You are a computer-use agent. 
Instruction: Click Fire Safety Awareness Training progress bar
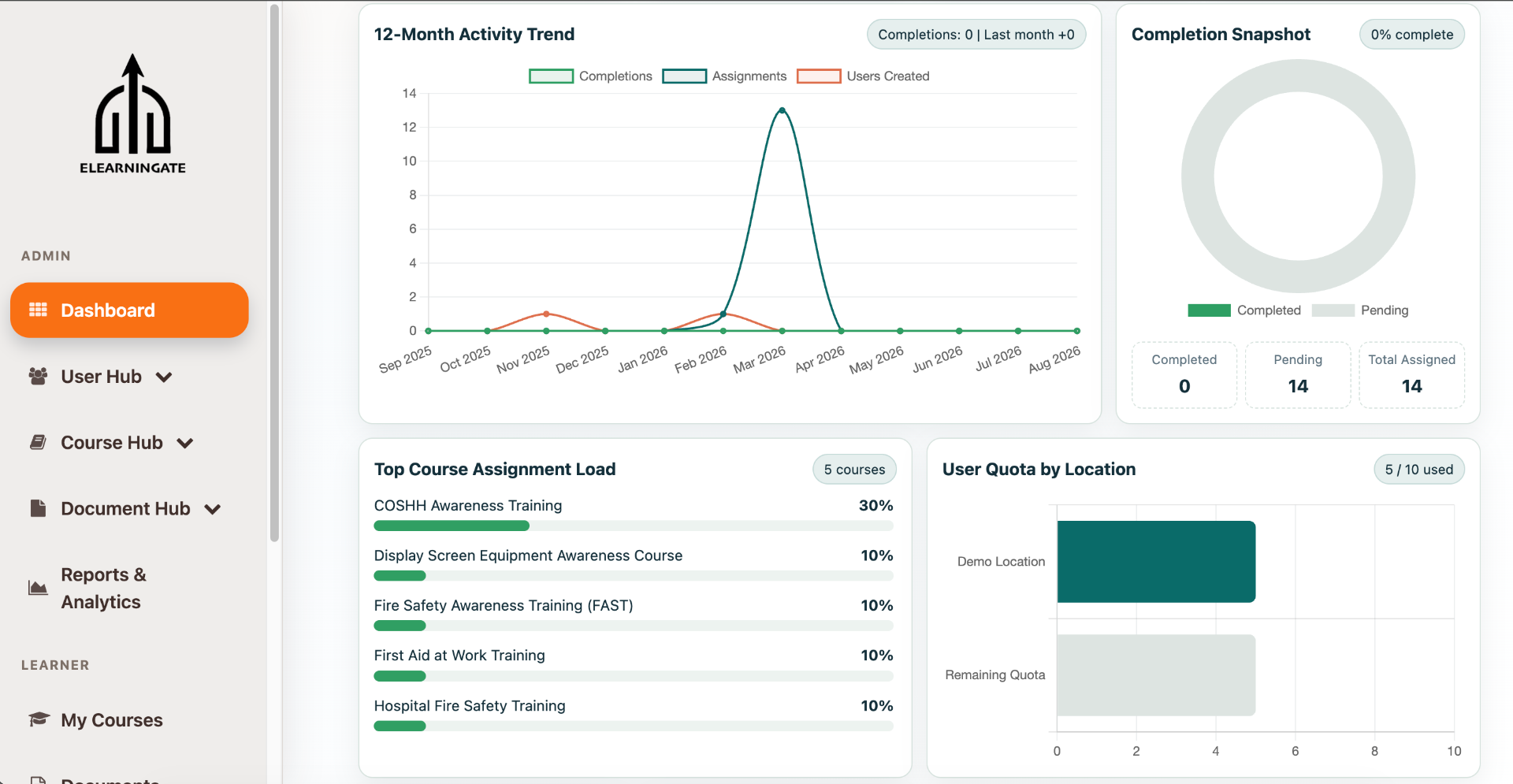pos(634,626)
